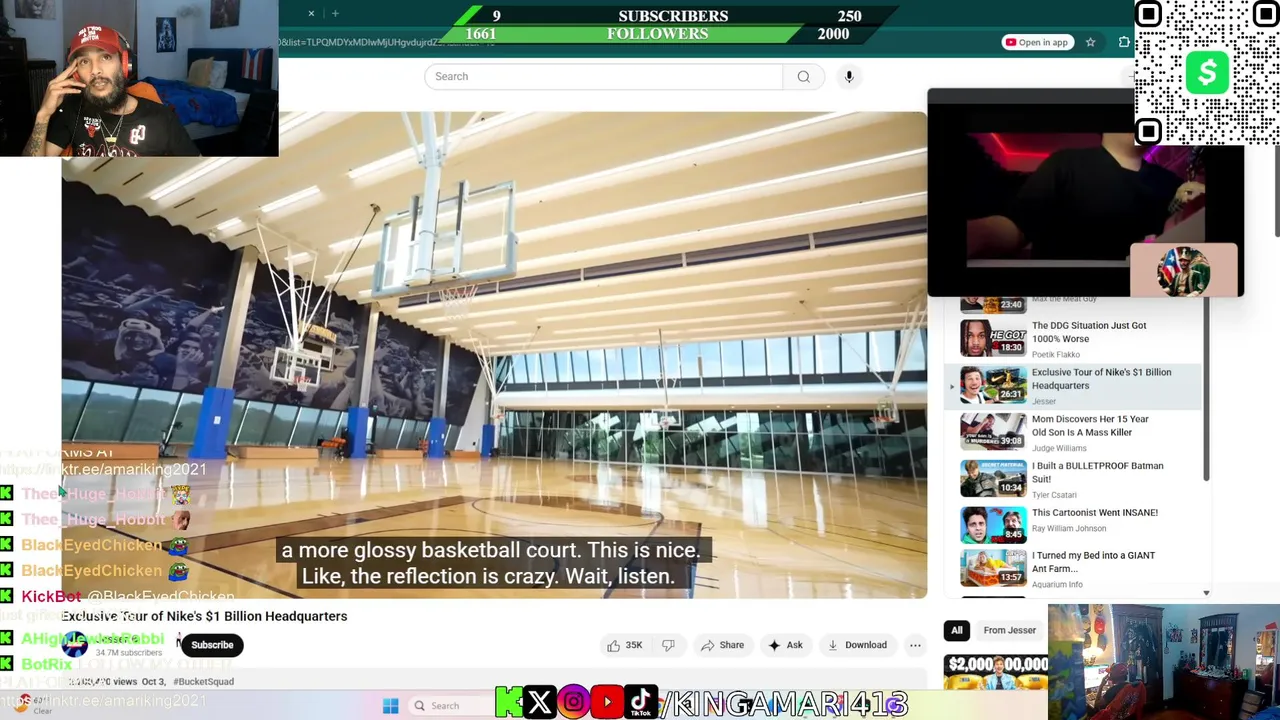Open the $2,000,000,000 recommended video thumbnail
This screenshot has width=1280, height=720.
pyautogui.click(x=996, y=672)
